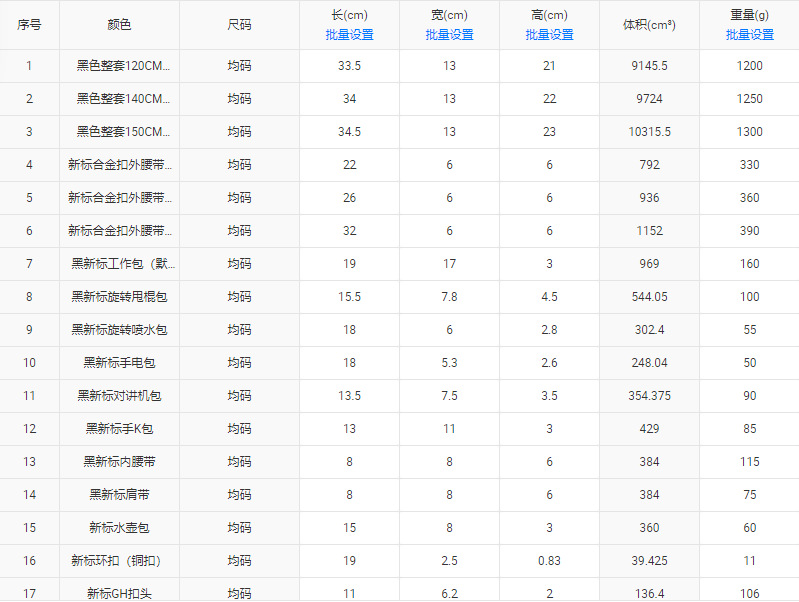Viewport: 799px width, 602px height.
Task: Open batch settings link under 宽(cm)
Action: [x=449, y=35]
